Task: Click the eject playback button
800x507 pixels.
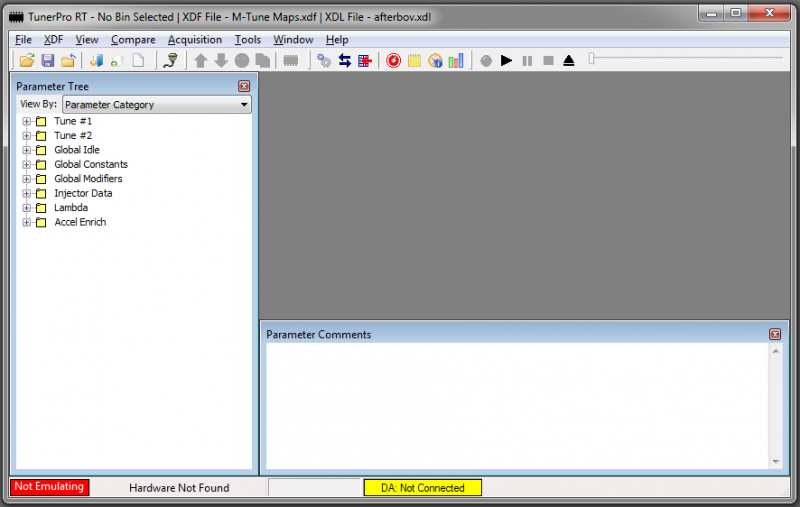Action: point(568,61)
